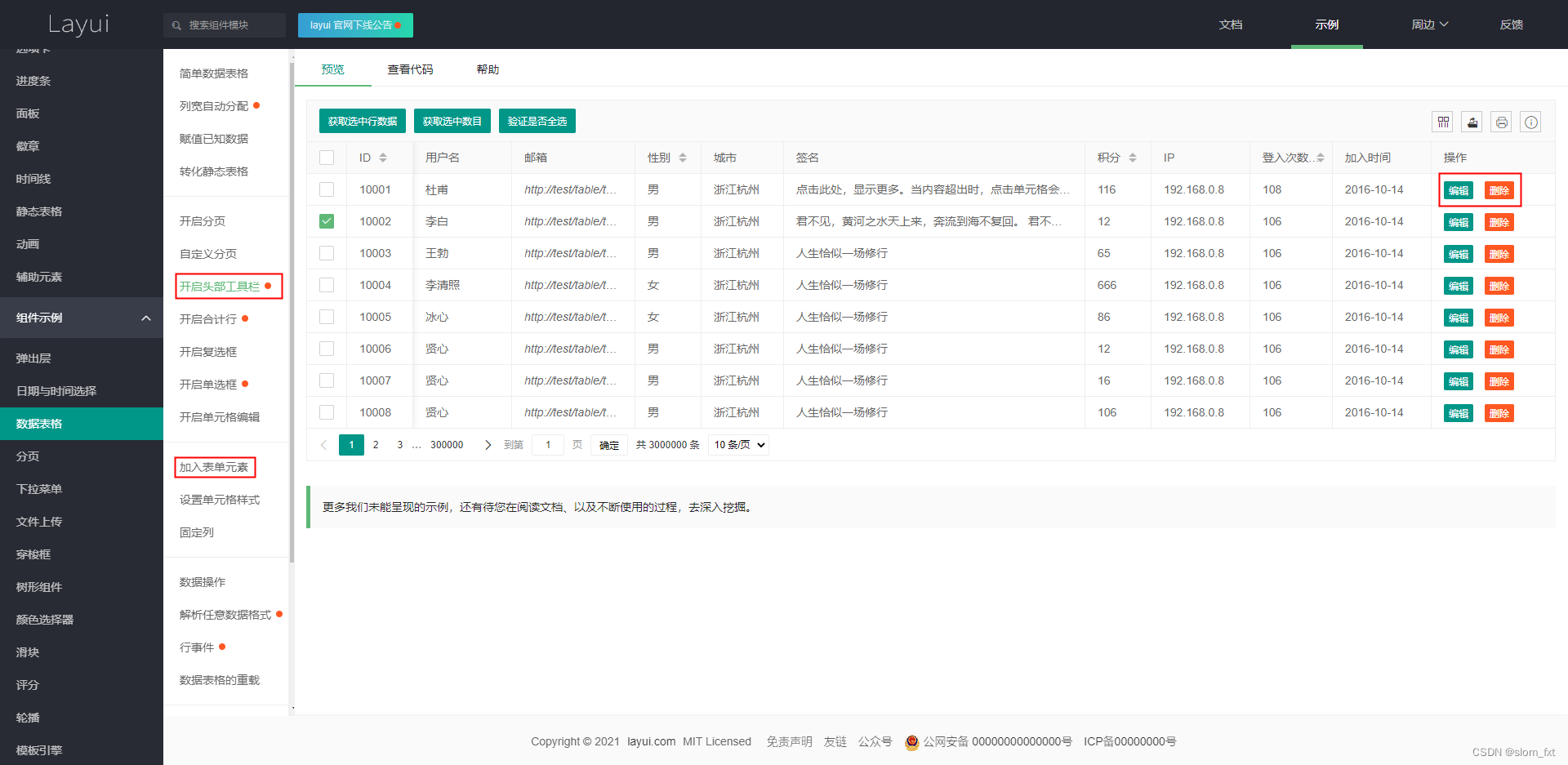Click the submenu vertical scrollbar
Viewport: 1568px width, 765px height.
tap(292, 313)
